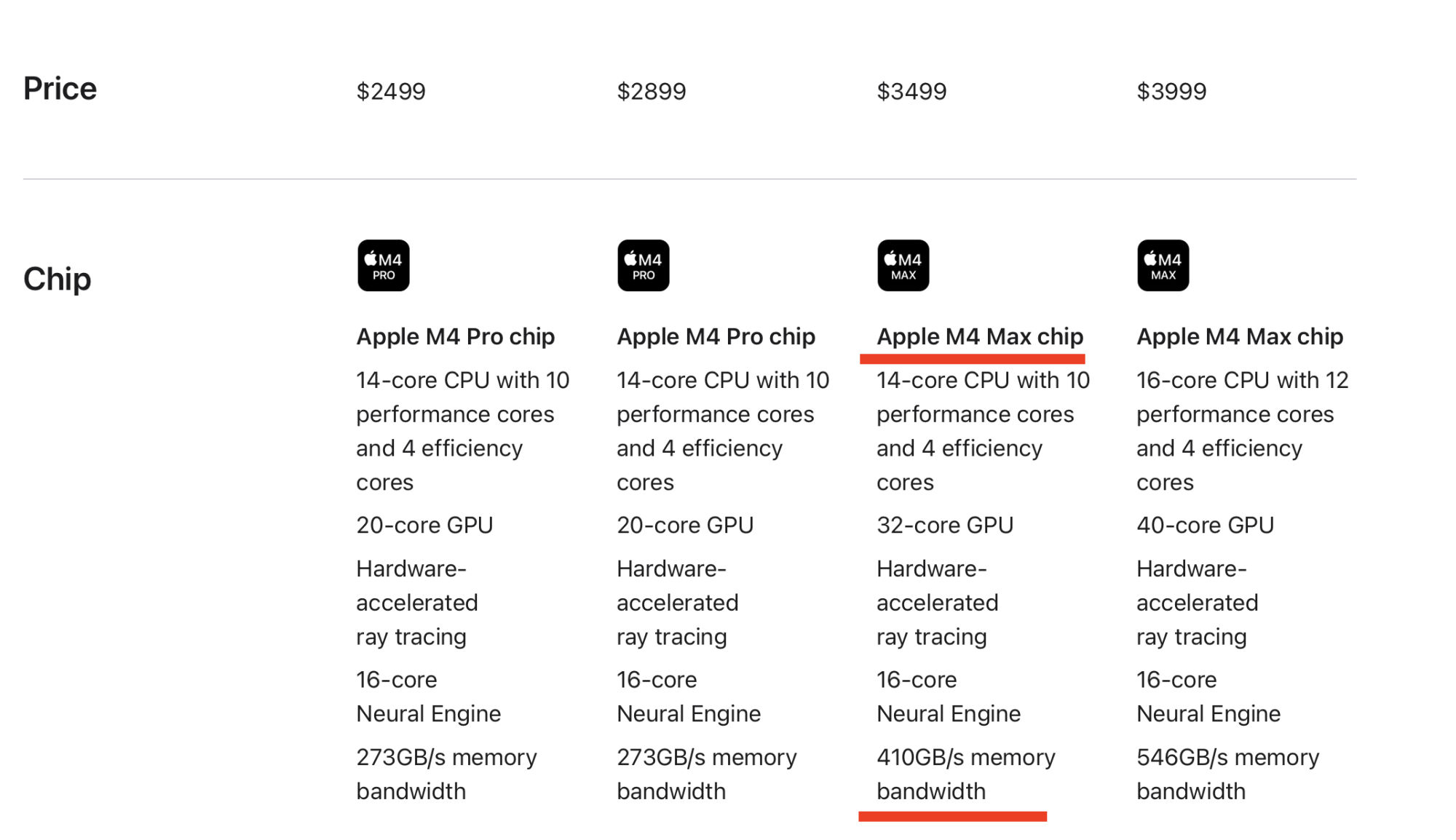
Task: Click the M4 Pro chip icon under $2899
Action: tap(643, 266)
